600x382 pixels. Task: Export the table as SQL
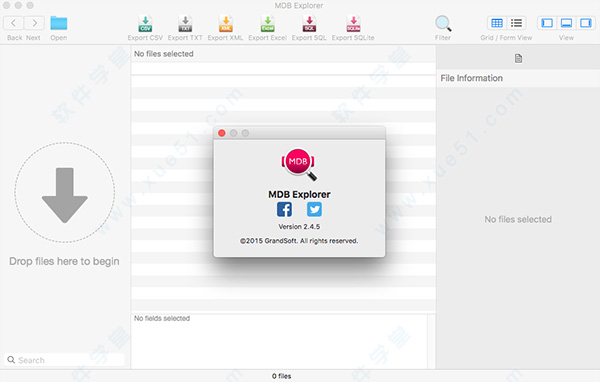click(x=309, y=24)
